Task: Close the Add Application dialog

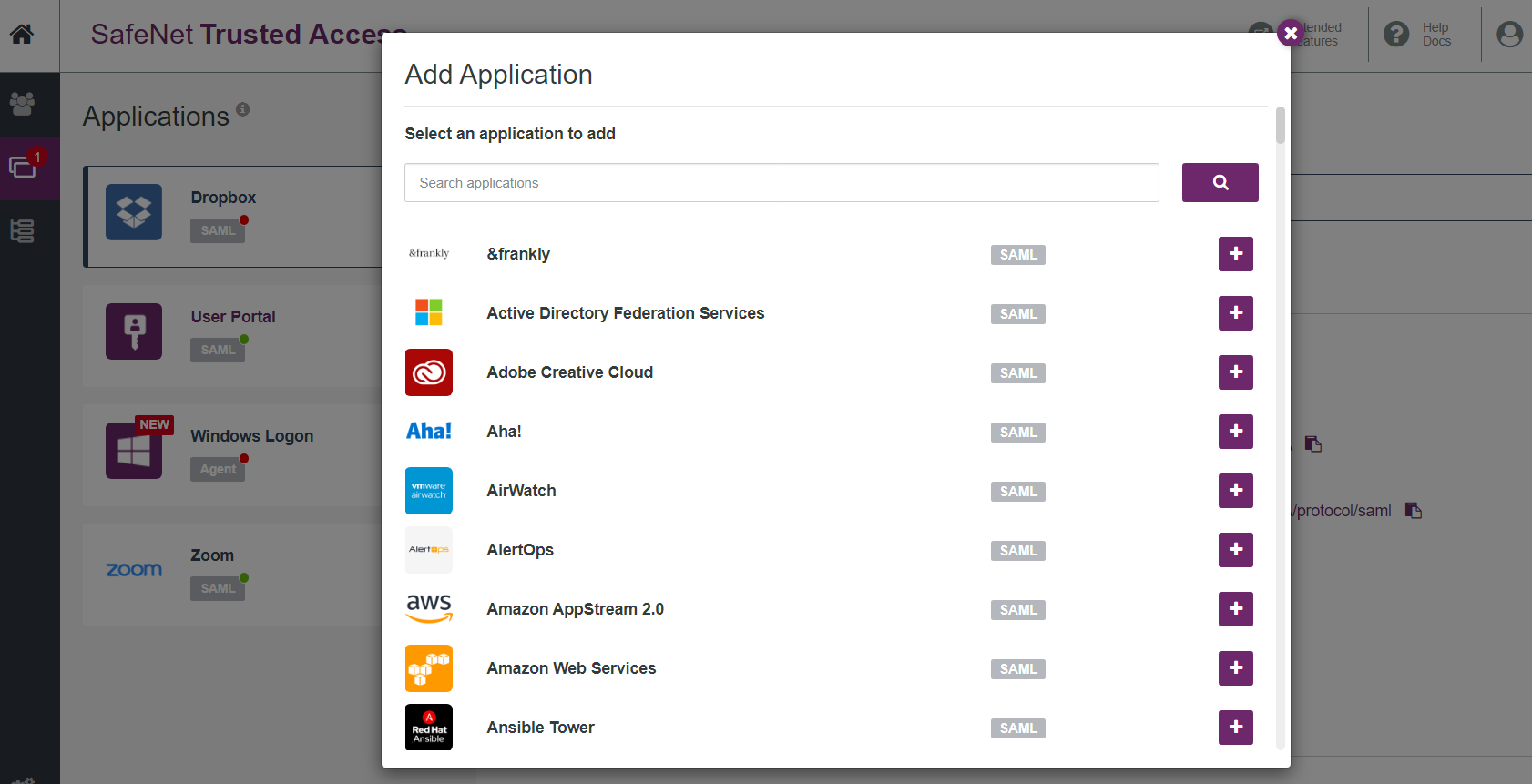Action: 1290,34
